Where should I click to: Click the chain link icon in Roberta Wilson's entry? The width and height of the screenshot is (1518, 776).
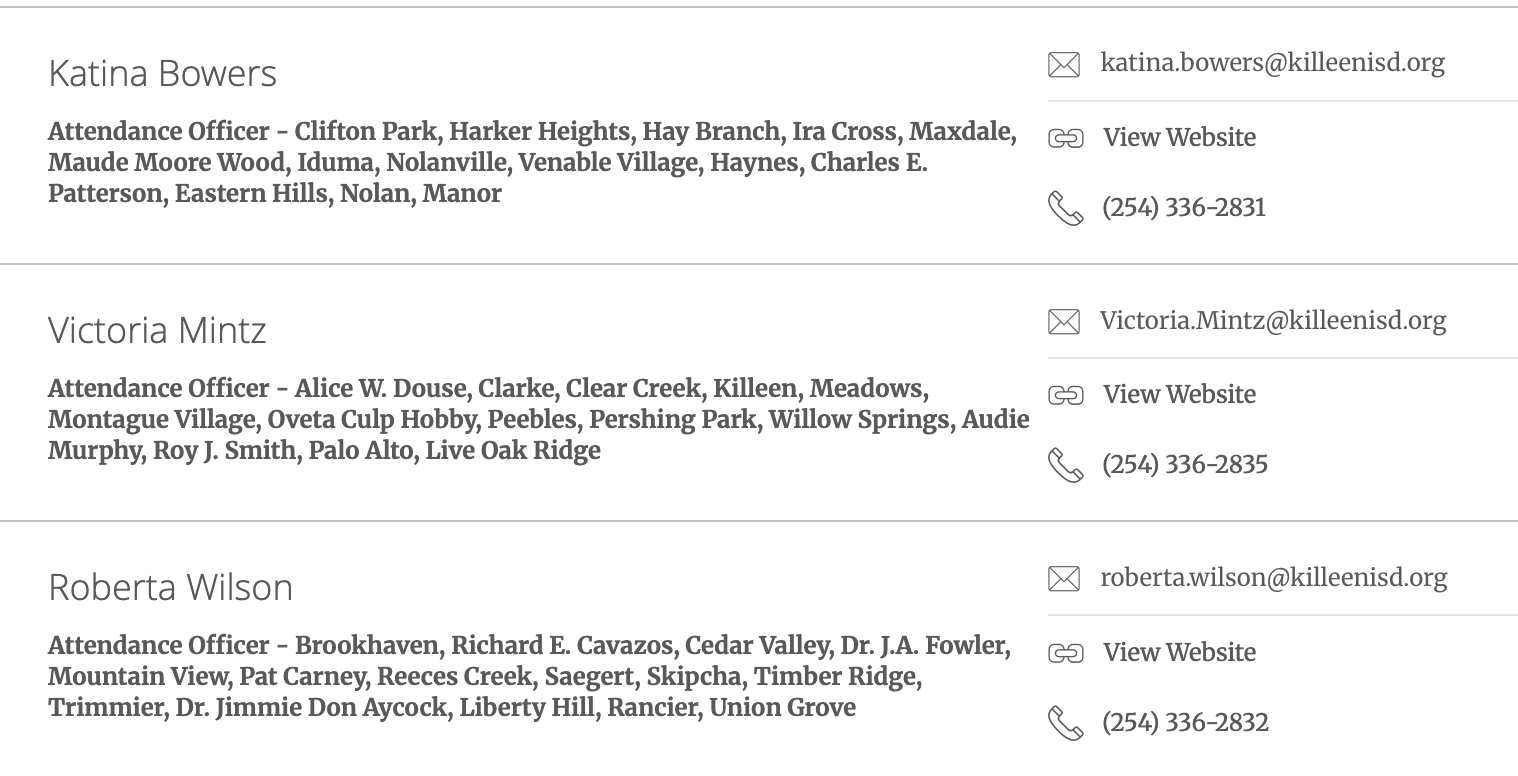pos(1065,654)
